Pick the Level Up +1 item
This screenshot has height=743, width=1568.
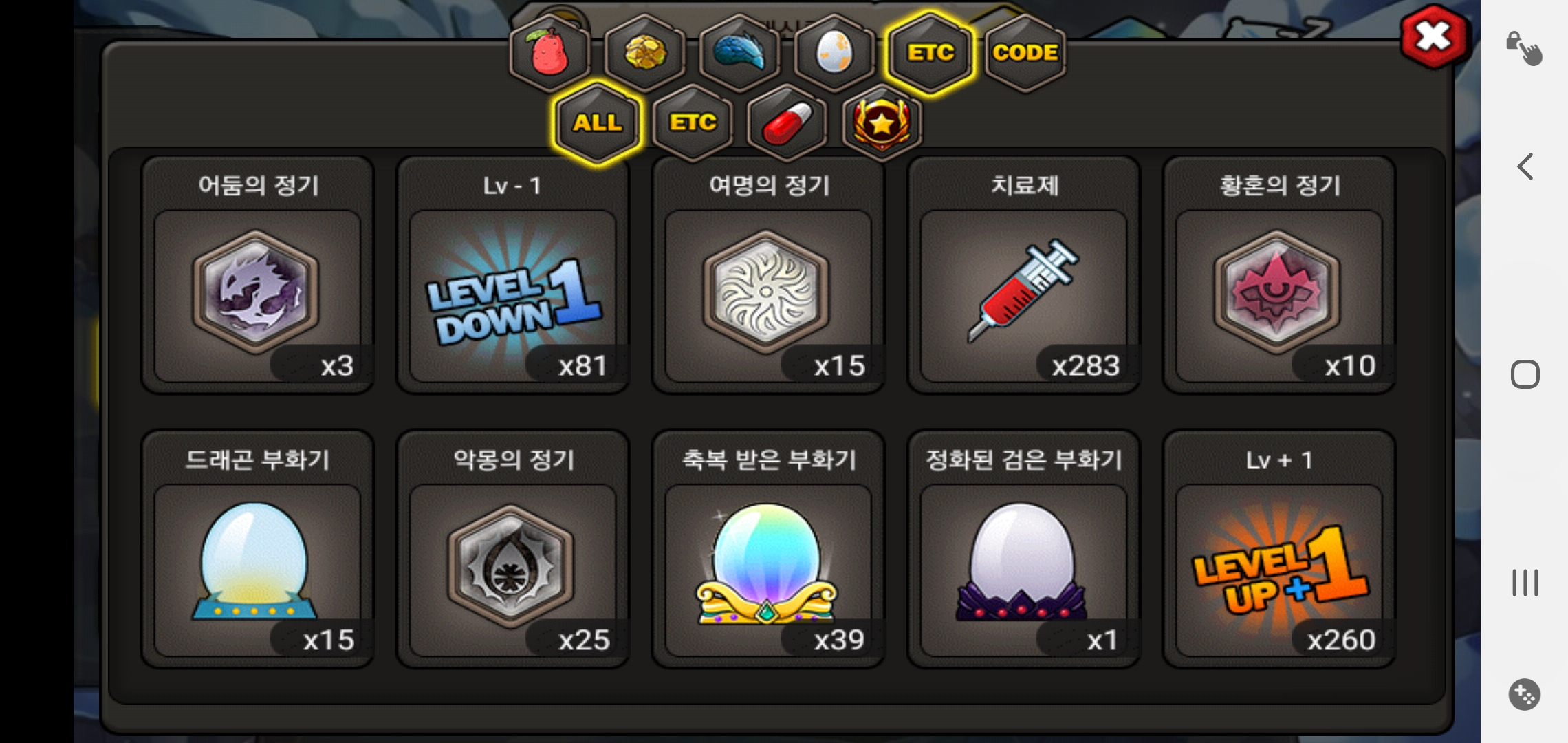(x=1279, y=549)
